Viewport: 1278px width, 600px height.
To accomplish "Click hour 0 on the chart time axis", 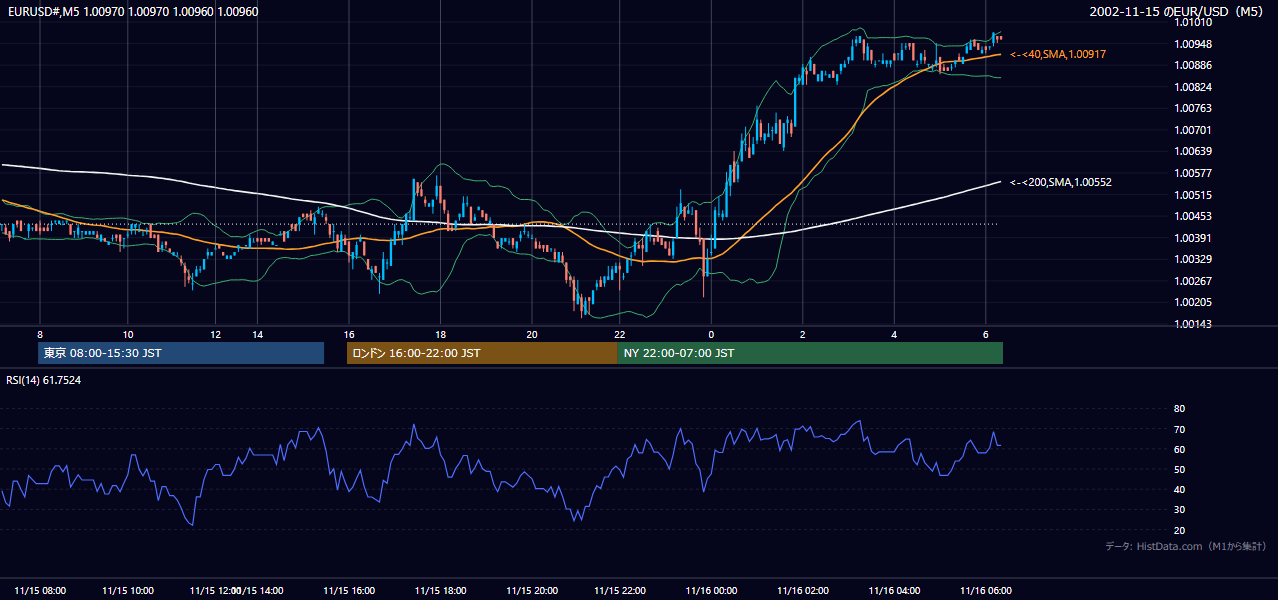I will point(711,334).
